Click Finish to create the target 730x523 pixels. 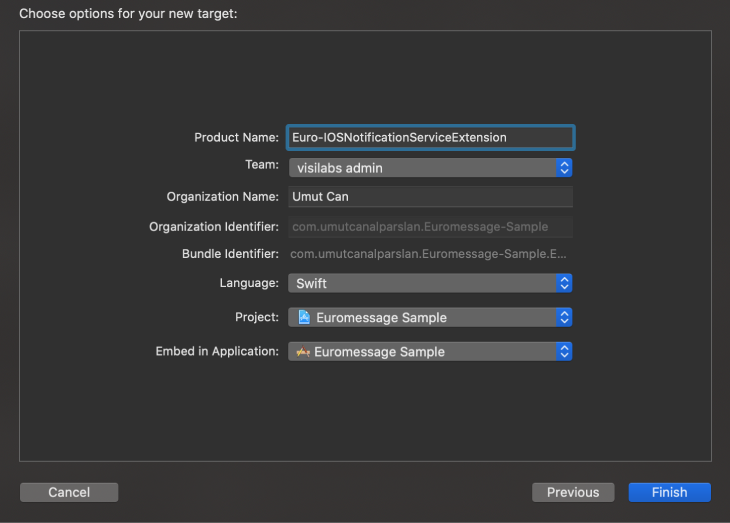pos(669,492)
